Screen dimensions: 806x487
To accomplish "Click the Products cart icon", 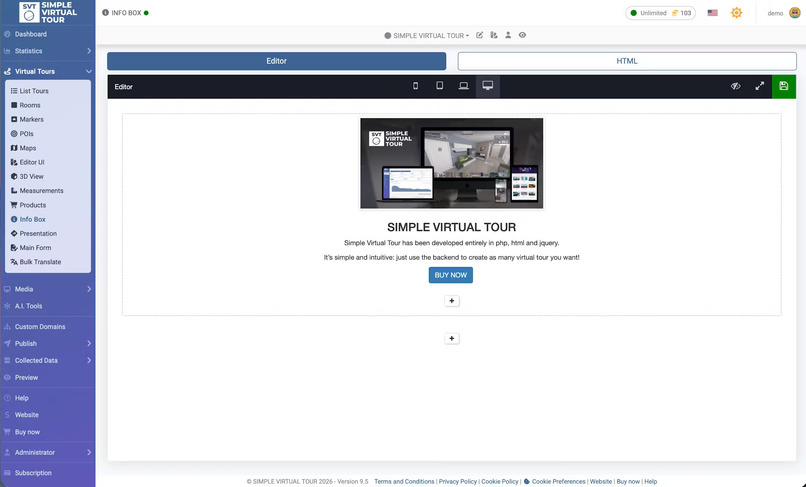I will coord(14,205).
